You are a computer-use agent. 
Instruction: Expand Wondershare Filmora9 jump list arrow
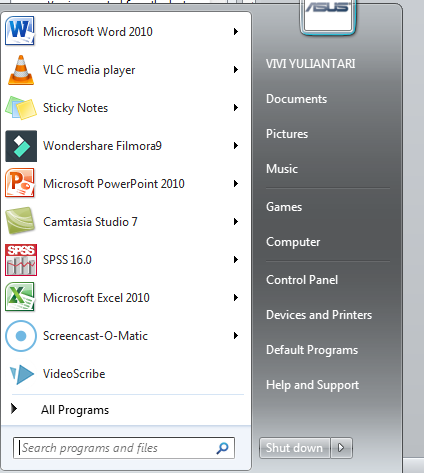click(236, 146)
